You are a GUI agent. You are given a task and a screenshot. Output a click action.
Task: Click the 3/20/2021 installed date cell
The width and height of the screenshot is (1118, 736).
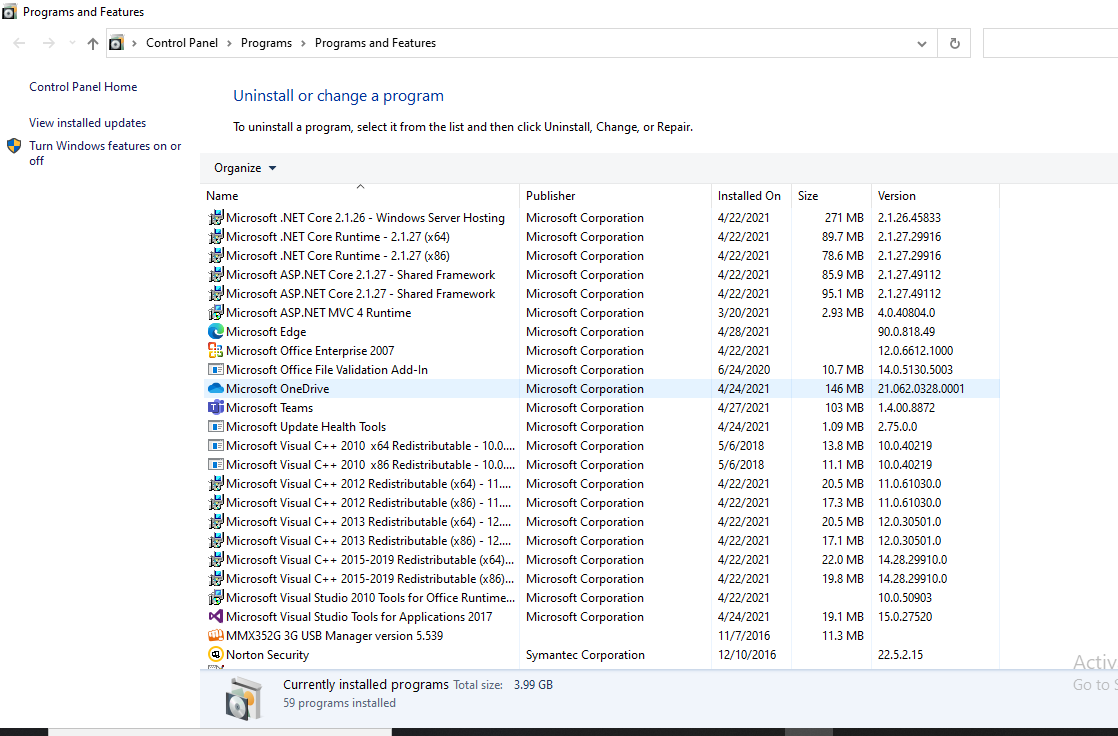point(744,312)
